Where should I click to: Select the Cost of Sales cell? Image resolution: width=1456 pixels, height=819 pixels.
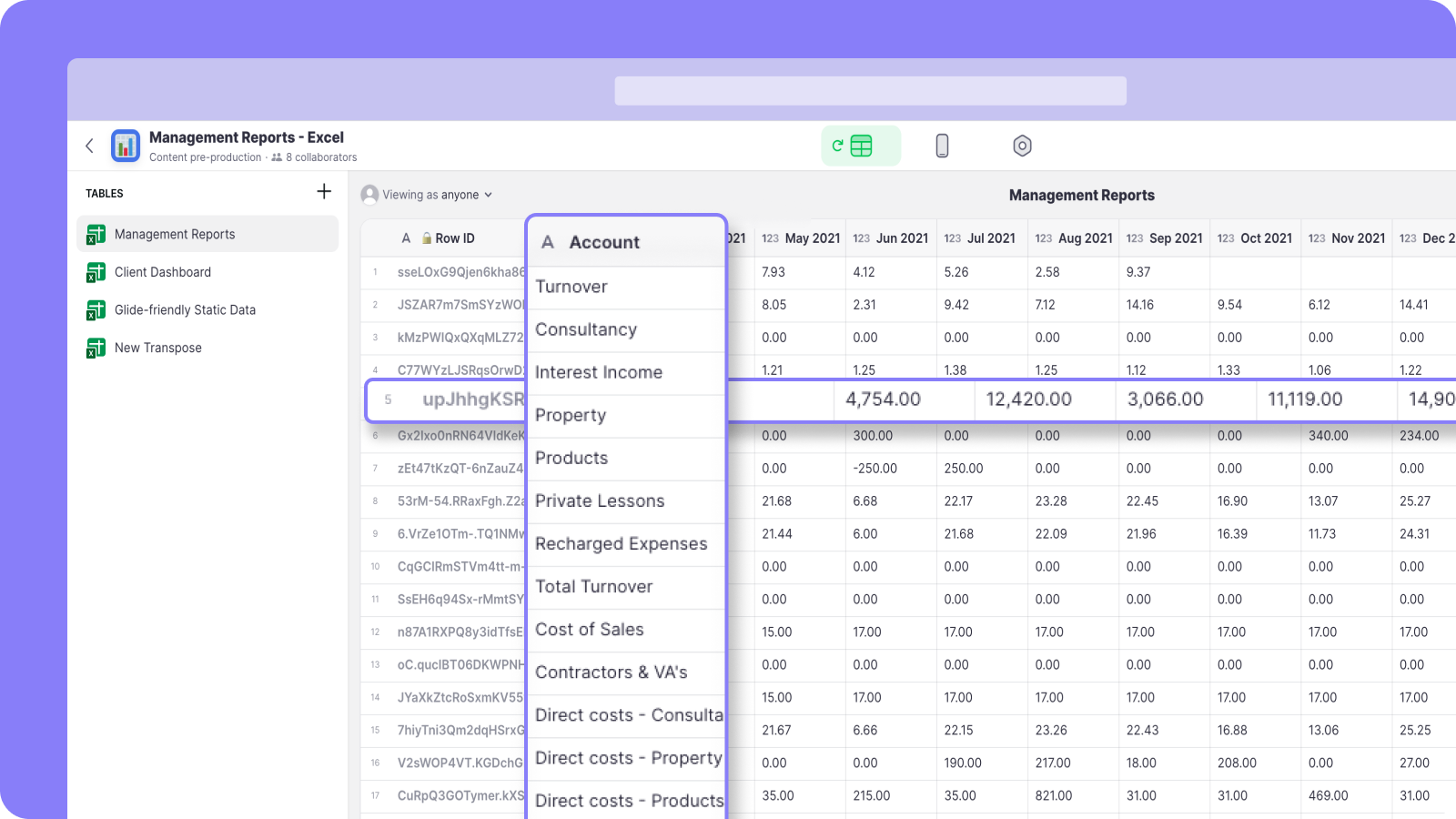(x=590, y=630)
